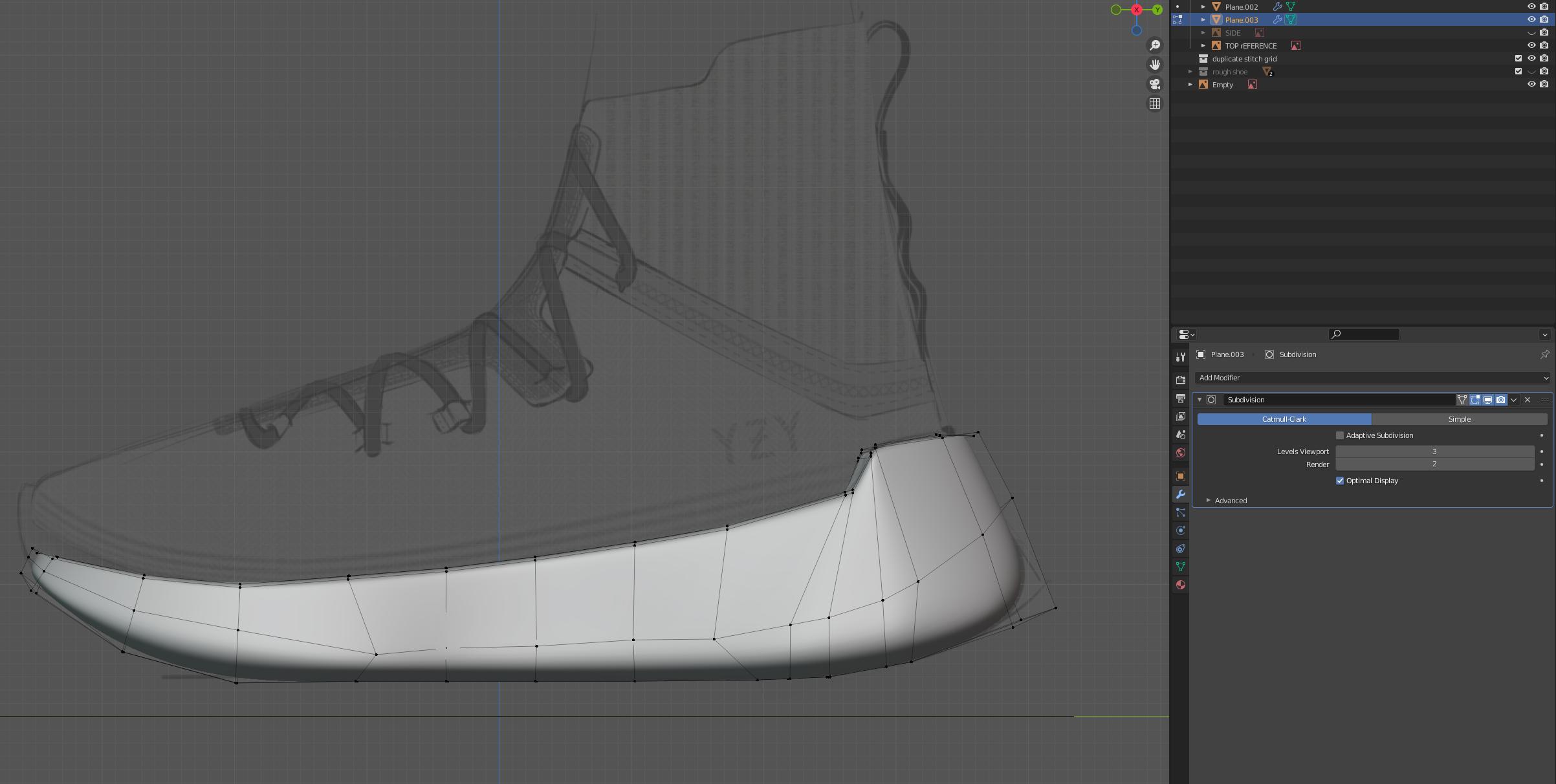Hide Plane.003 with its eye icon
1556x784 pixels.
1531,20
